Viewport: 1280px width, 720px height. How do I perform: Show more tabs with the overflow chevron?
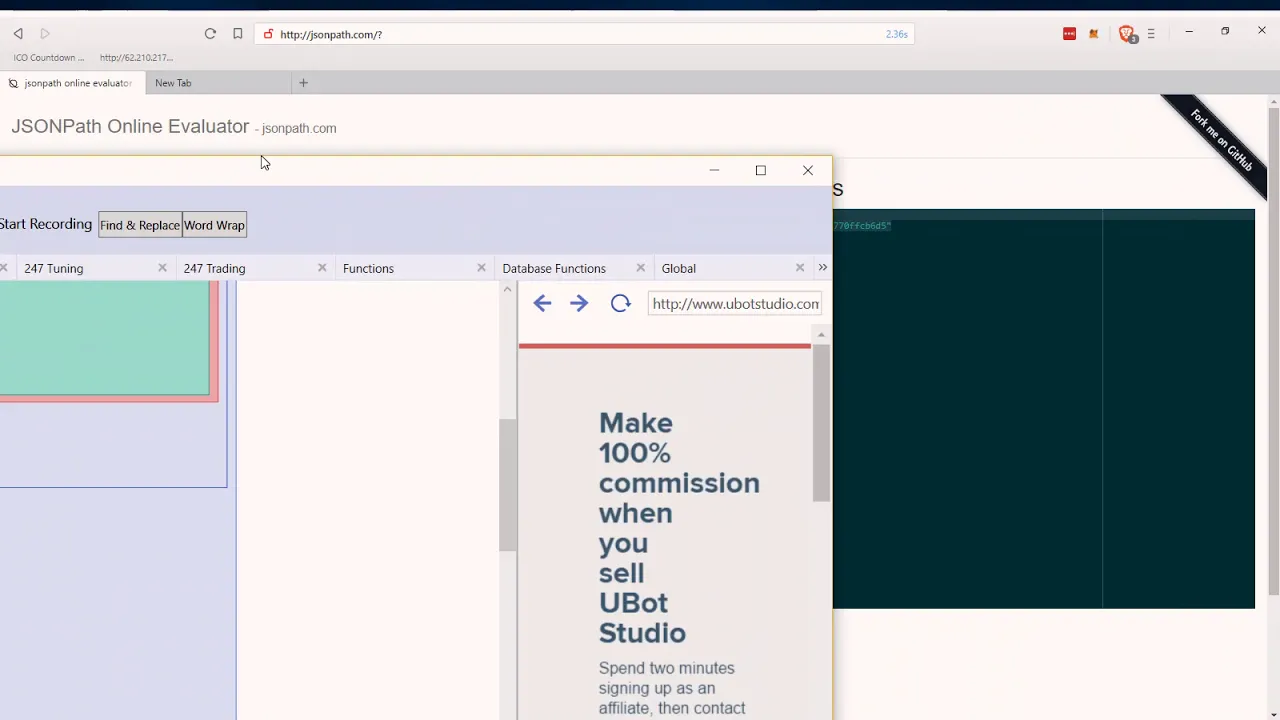coord(823,268)
